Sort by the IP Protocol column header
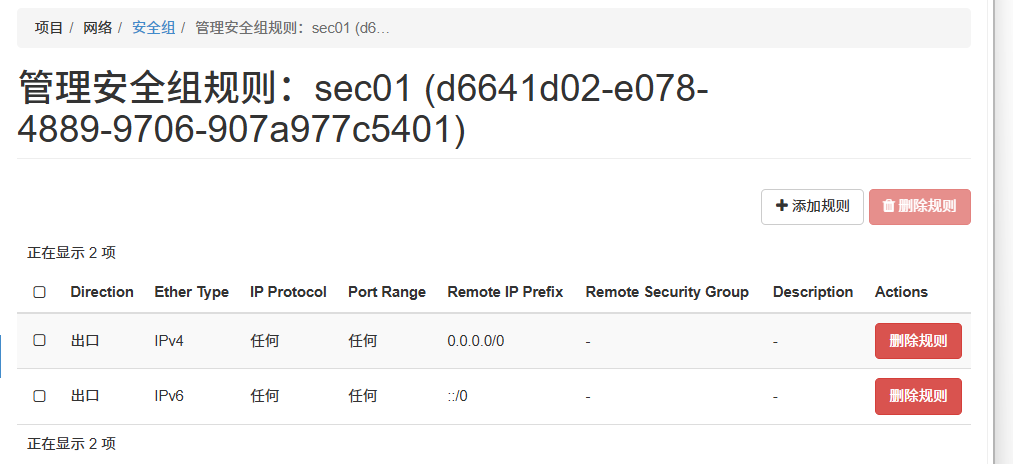This screenshot has height=464, width=1013. [288, 292]
